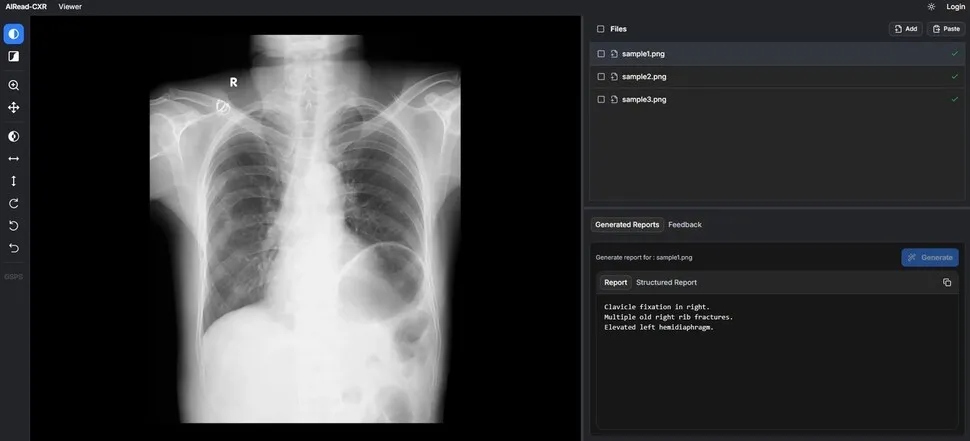The image size is (970, 441).
Task: Rotate the image clockwise
Action: [14, 203]
